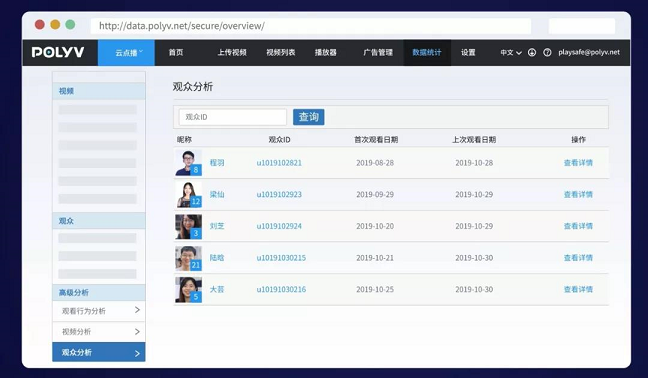Click first-view date 2019-10-25
Viewport: 648px width, 378px height.
[375, 289]
